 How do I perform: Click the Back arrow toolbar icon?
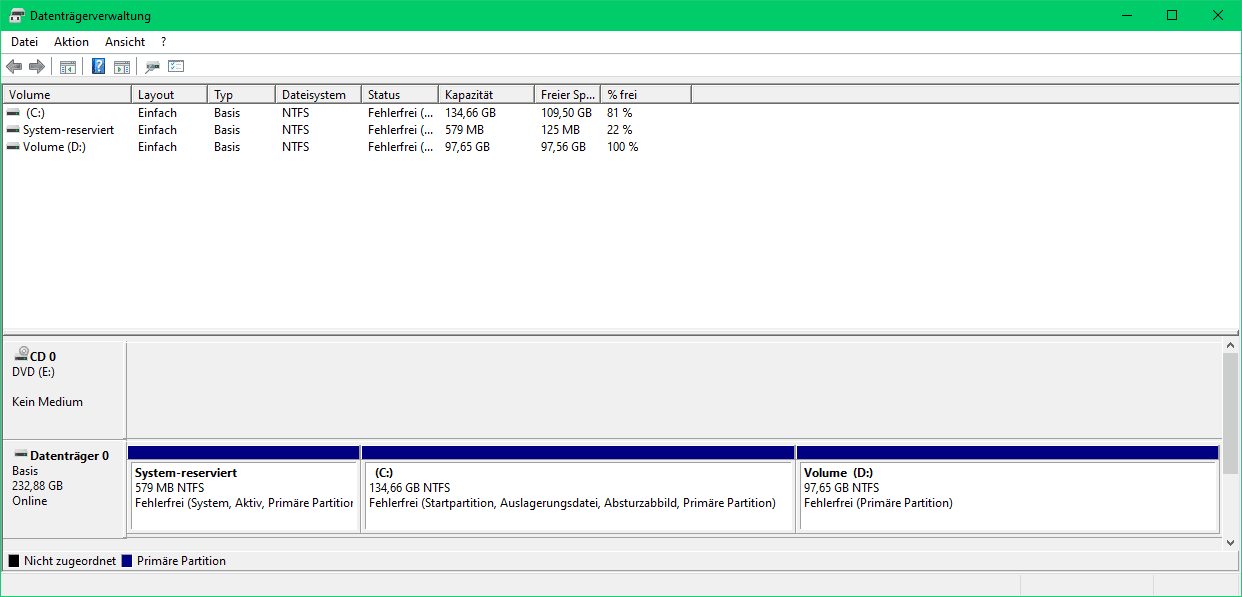click(14, 67)
